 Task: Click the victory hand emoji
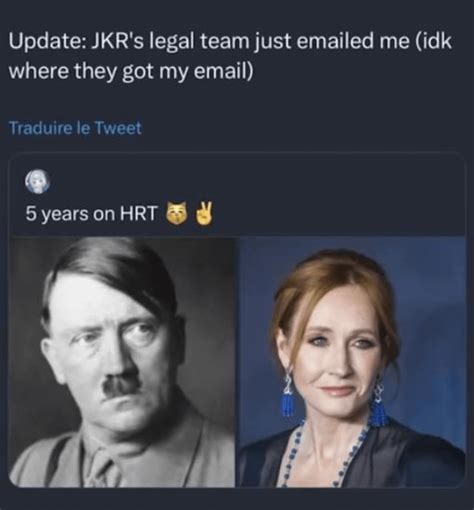[x=204, y=213]
